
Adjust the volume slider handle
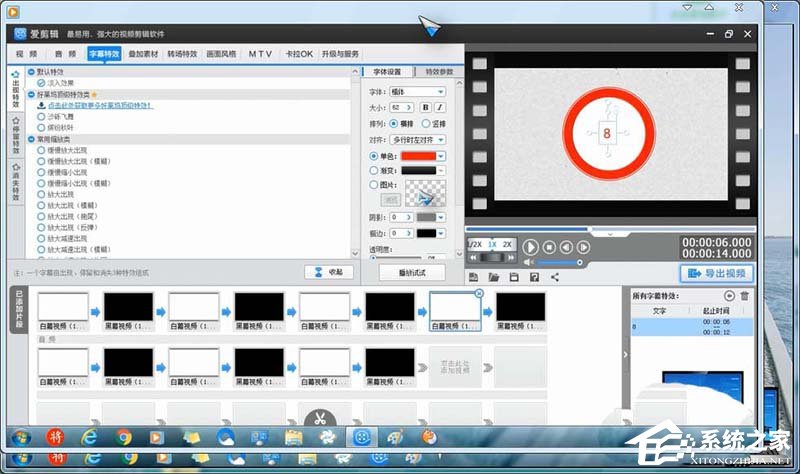click(x=580, y=262)
